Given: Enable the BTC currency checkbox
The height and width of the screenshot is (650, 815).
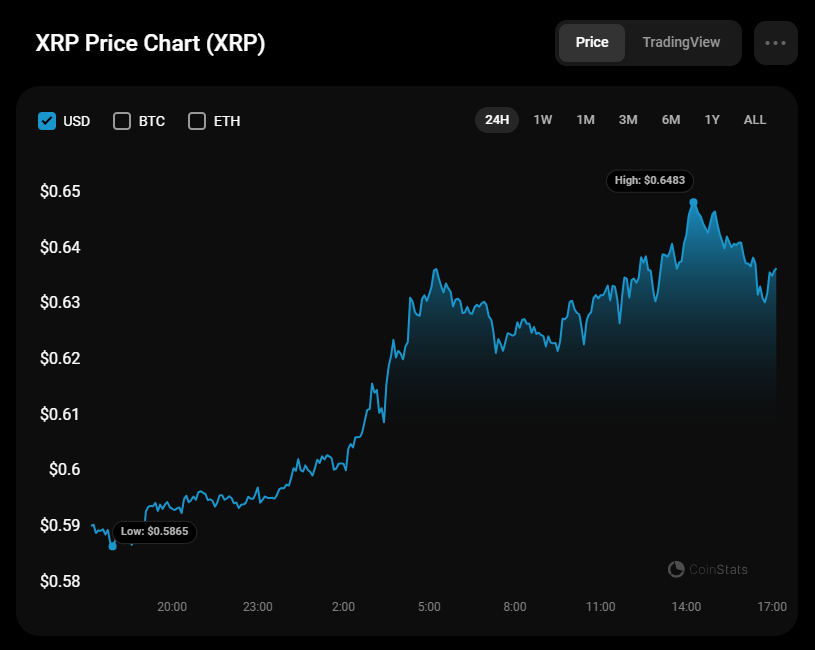Looking at the screenshot, I should point(122,121).
